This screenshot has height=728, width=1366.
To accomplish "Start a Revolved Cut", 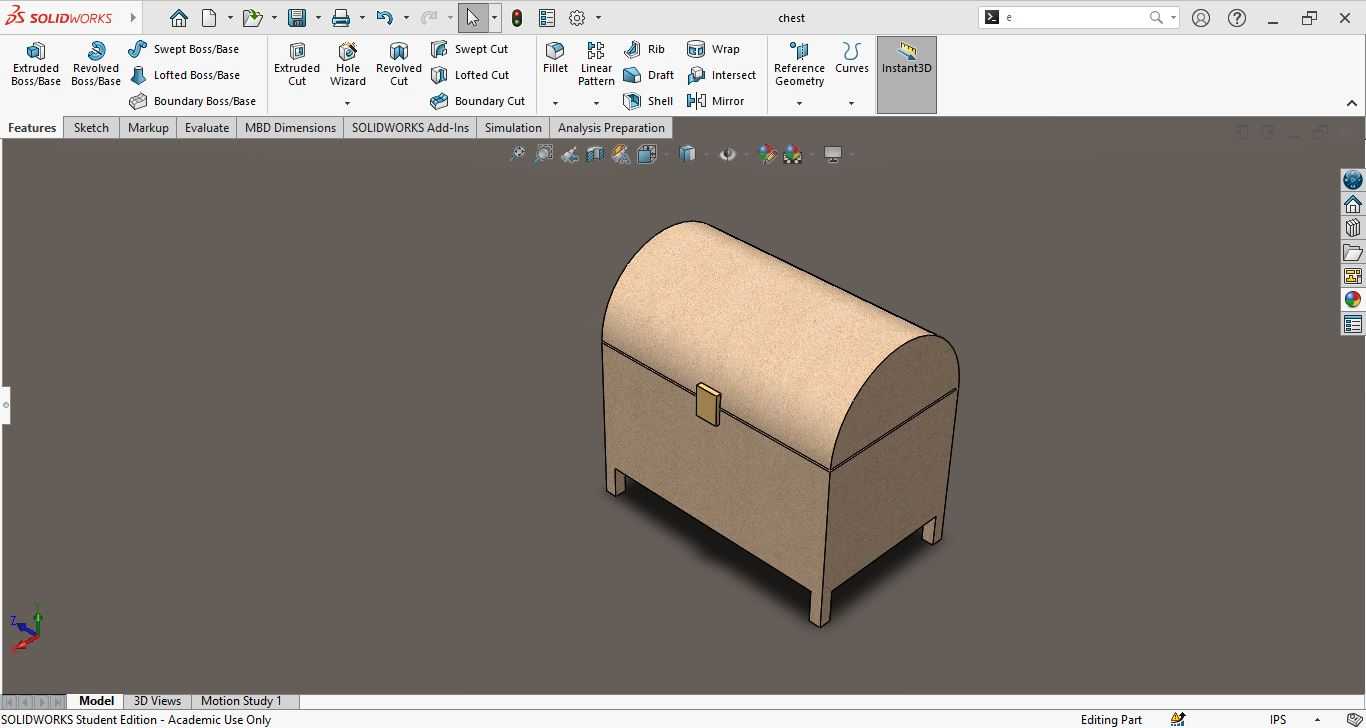I will point(399,64).
